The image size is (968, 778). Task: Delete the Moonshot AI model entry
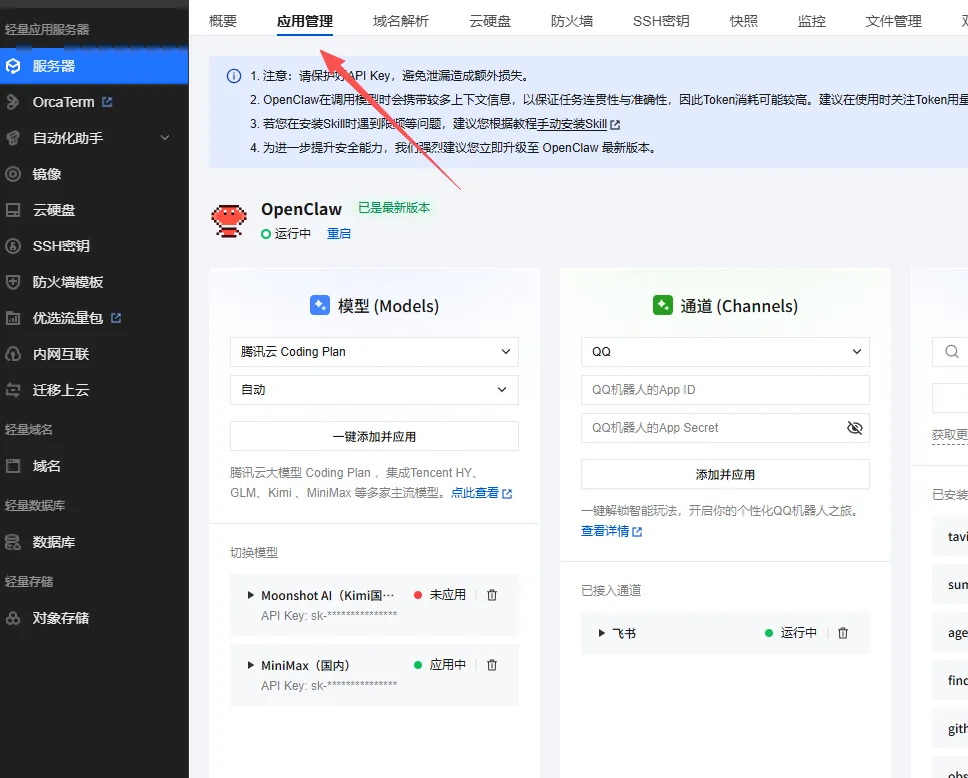click(492, 595)
